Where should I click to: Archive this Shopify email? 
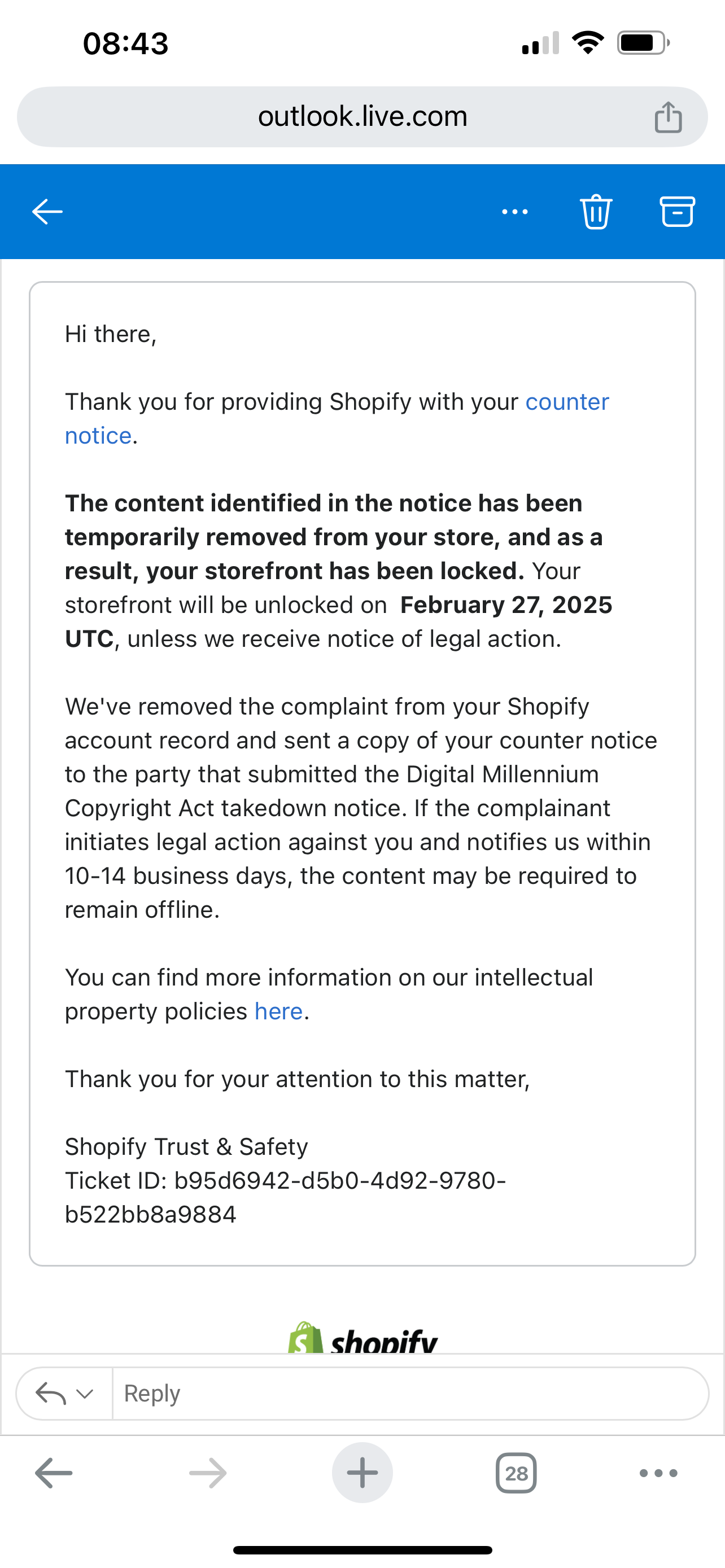(677, 212)
